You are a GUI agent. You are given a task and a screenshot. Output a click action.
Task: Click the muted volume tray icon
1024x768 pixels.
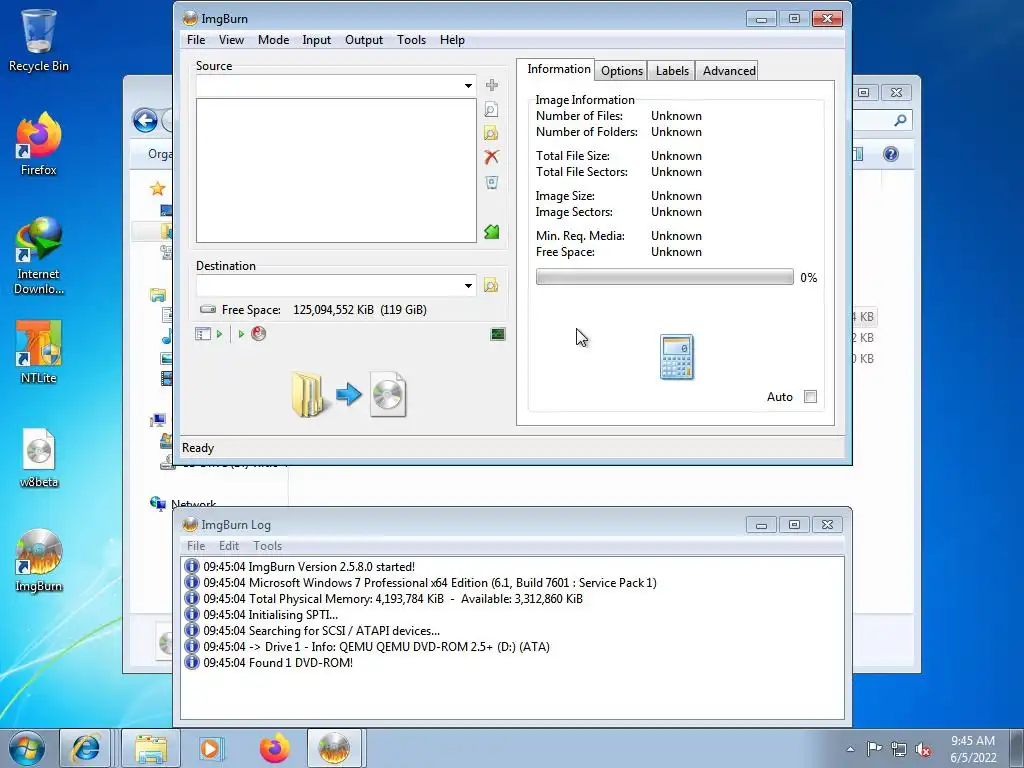coord(923,749)
